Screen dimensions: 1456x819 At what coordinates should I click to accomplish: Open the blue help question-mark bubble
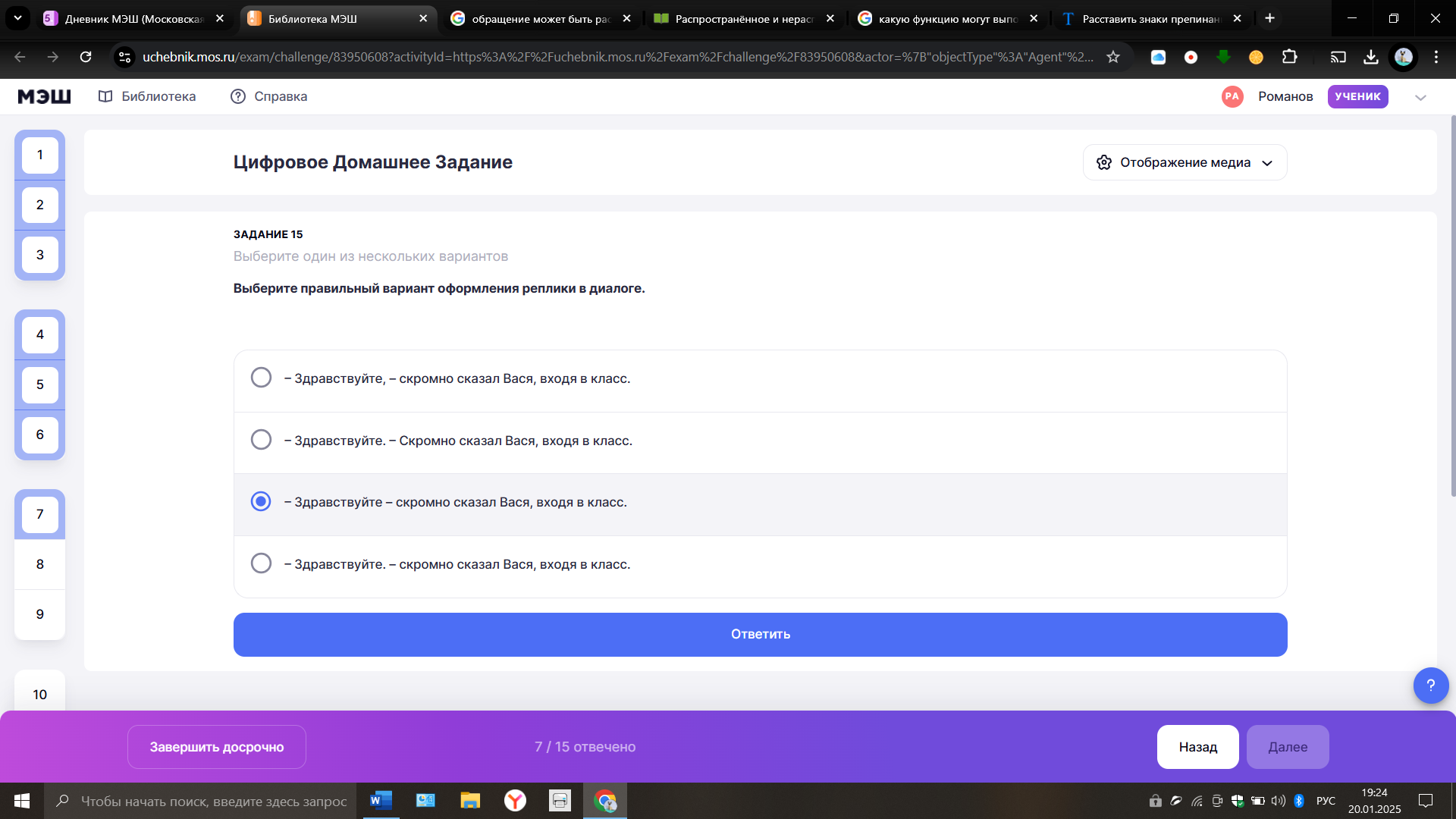pos(1430,686)
